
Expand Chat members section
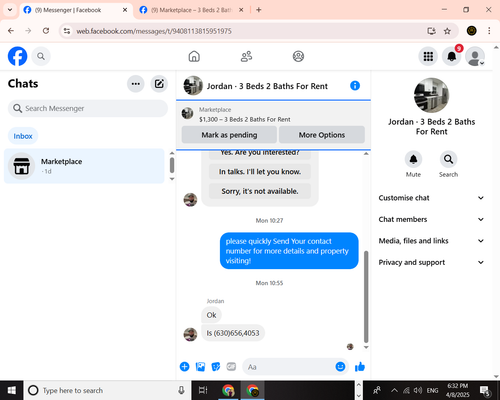click(431, 219)
